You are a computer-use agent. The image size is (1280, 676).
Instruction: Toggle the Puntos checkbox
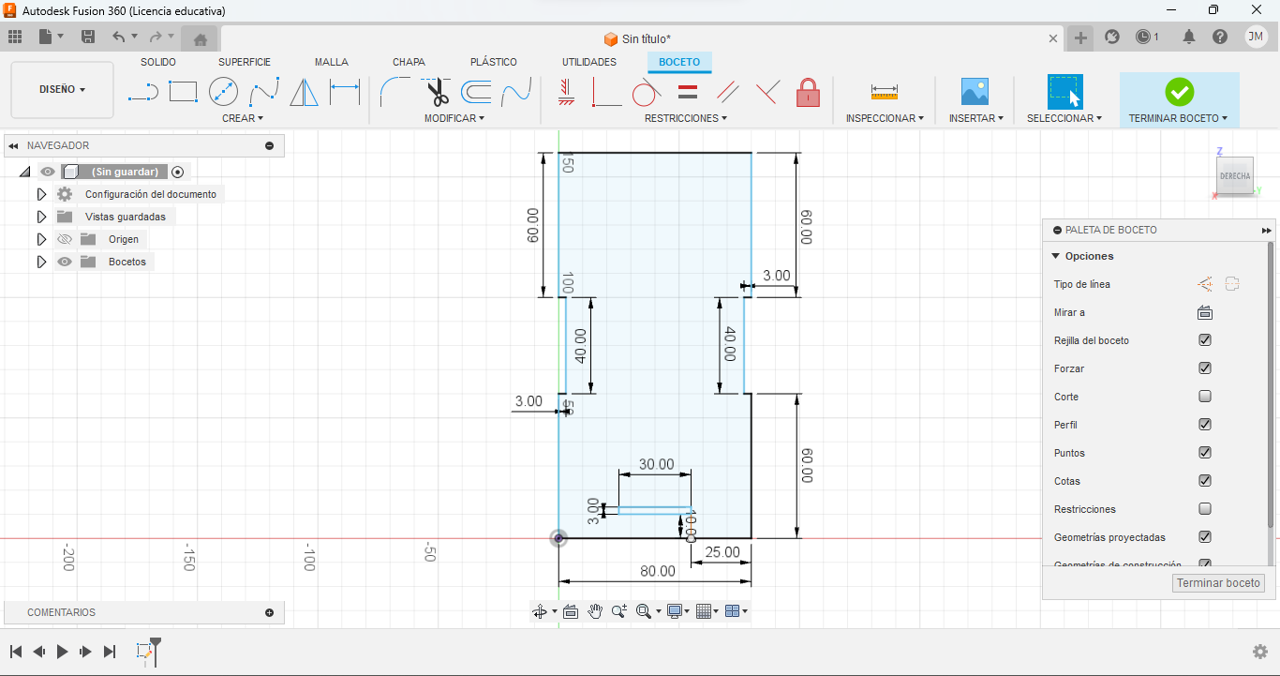[x=1205, y=452]
